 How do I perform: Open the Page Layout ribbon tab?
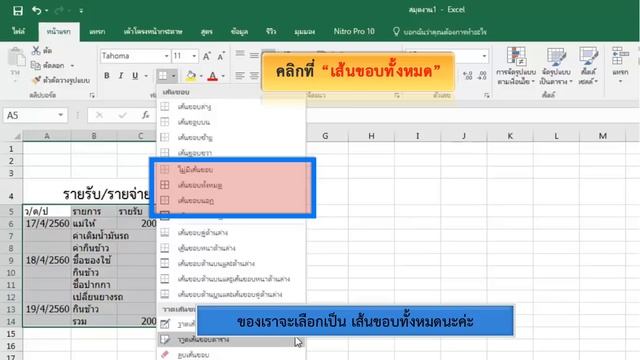[153, 31]
